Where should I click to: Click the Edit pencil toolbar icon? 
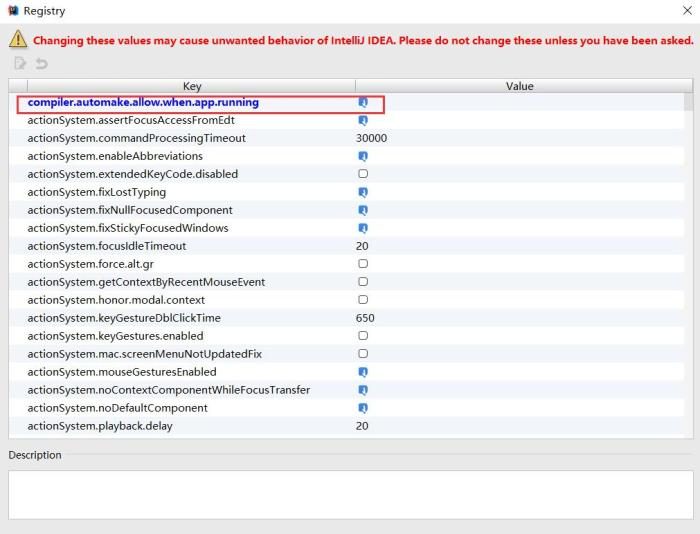tap(20, 64)
